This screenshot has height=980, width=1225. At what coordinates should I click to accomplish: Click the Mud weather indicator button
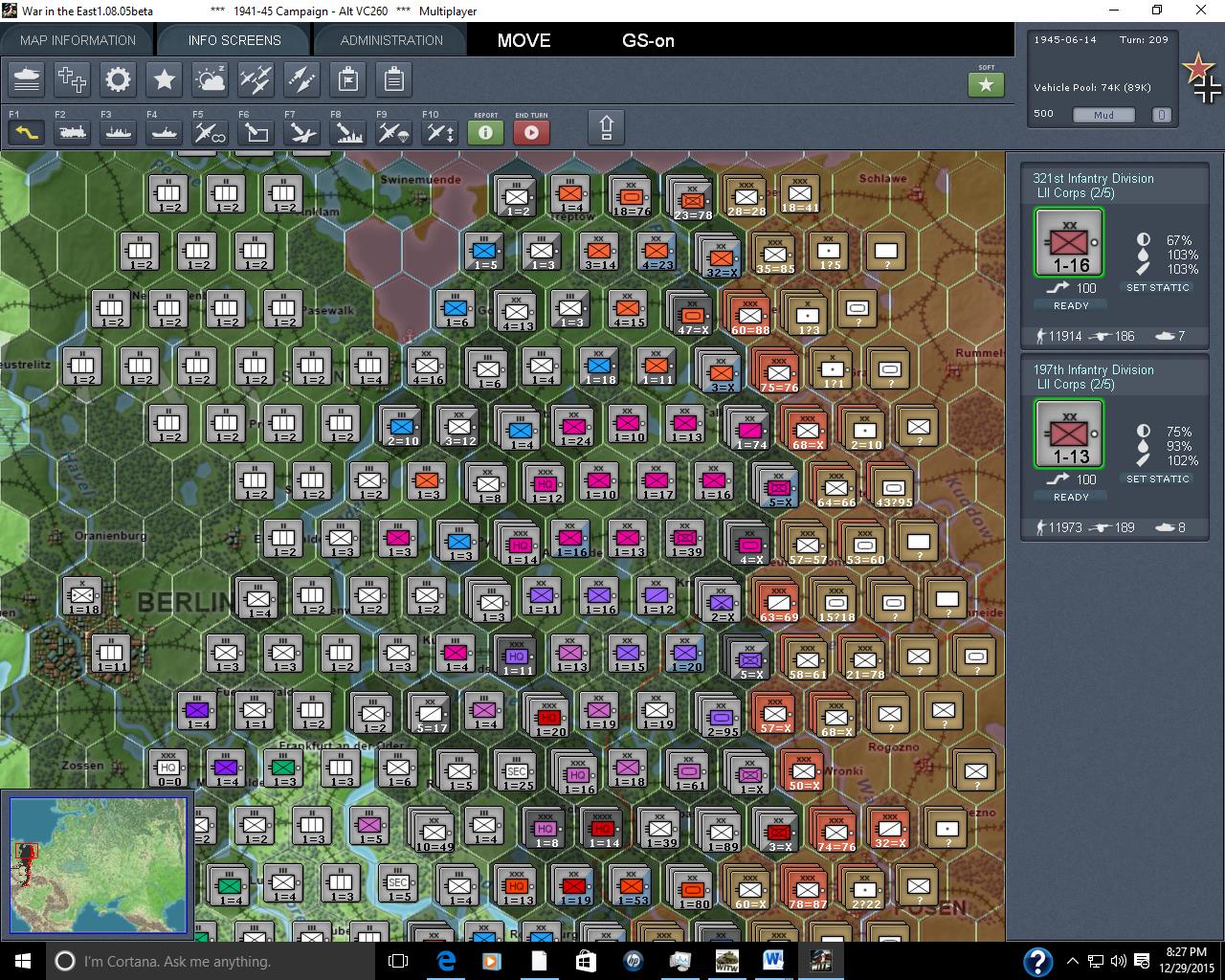(1103, 115)
